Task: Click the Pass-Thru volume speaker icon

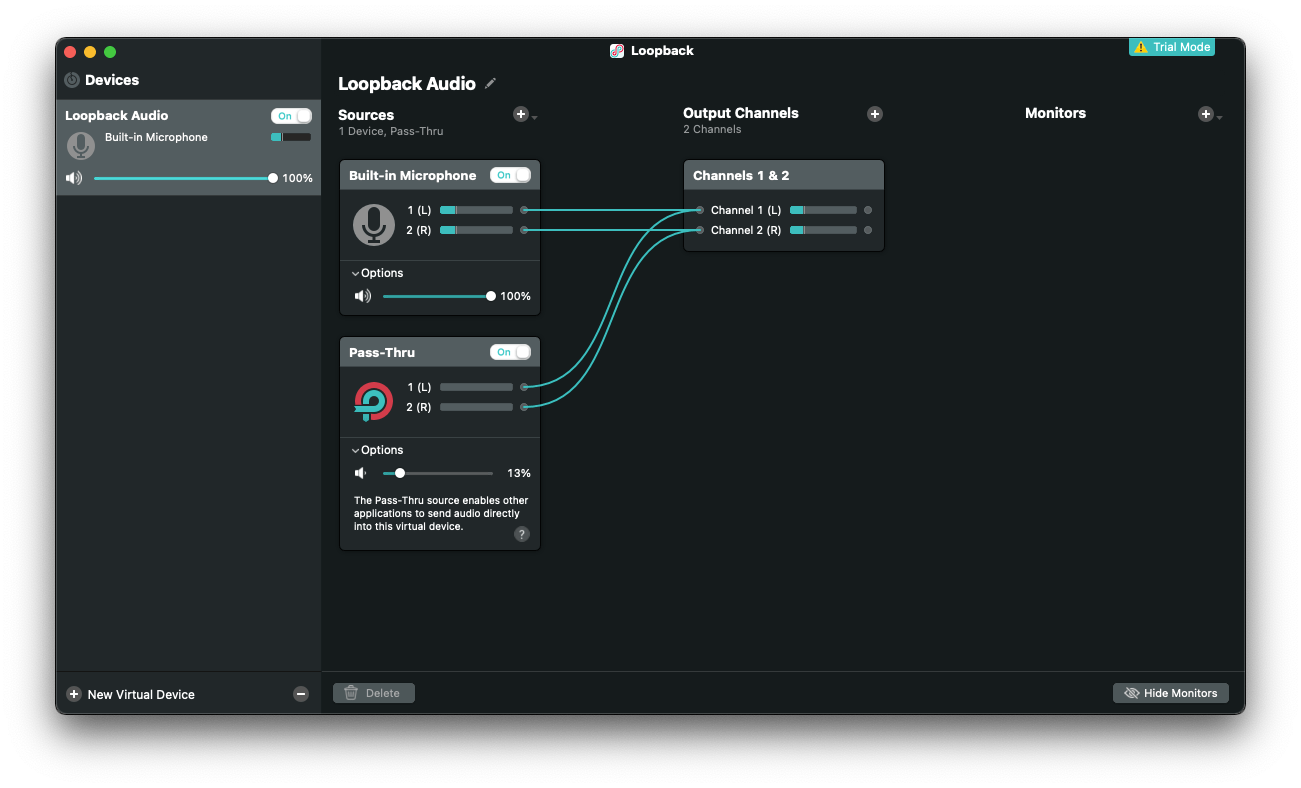Action: (361, 473)
